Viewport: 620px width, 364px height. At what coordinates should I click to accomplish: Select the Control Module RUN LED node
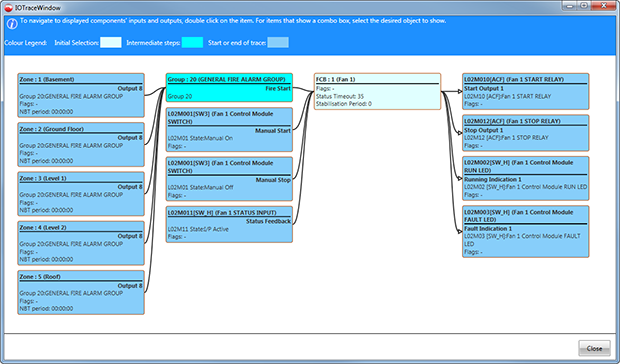click(525, 178)
